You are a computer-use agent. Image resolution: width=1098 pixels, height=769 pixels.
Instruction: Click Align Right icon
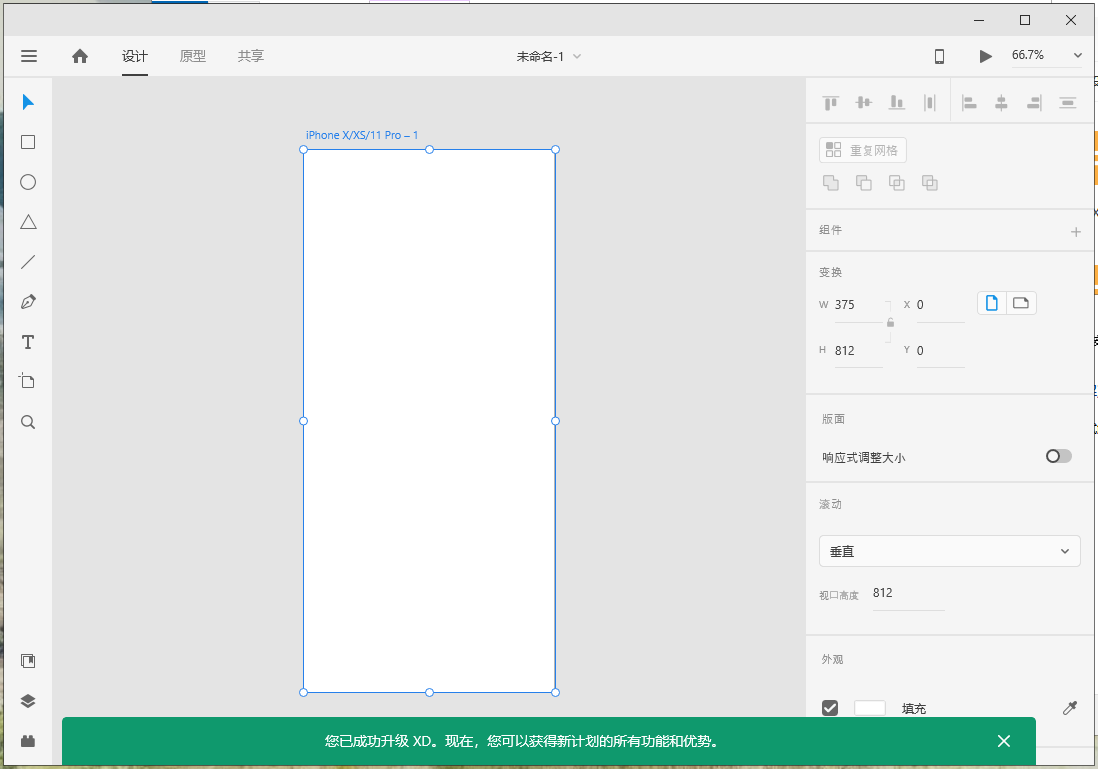[1034, 103]
